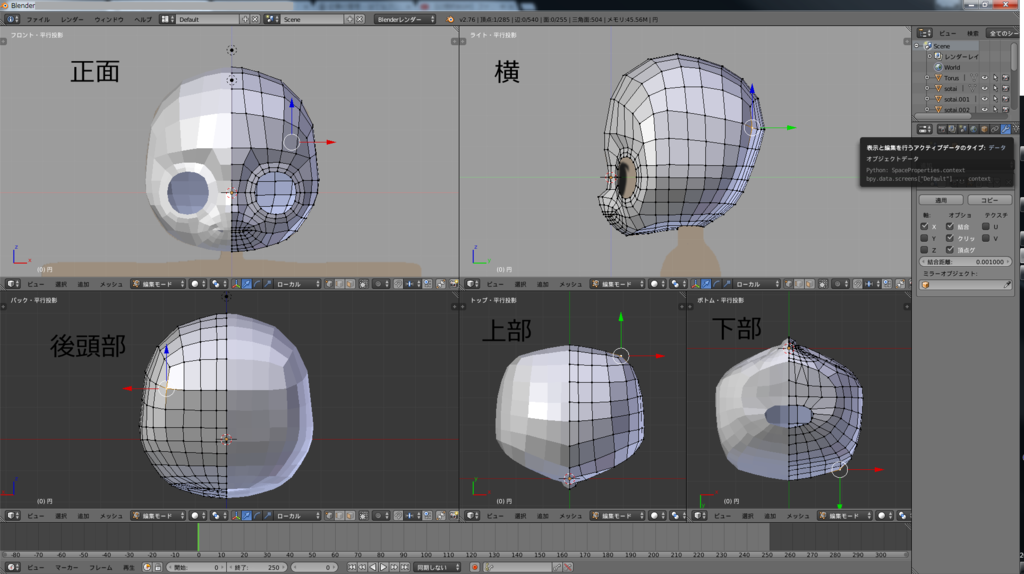Enable mirror Y axis checkbox

pos(924,238)
